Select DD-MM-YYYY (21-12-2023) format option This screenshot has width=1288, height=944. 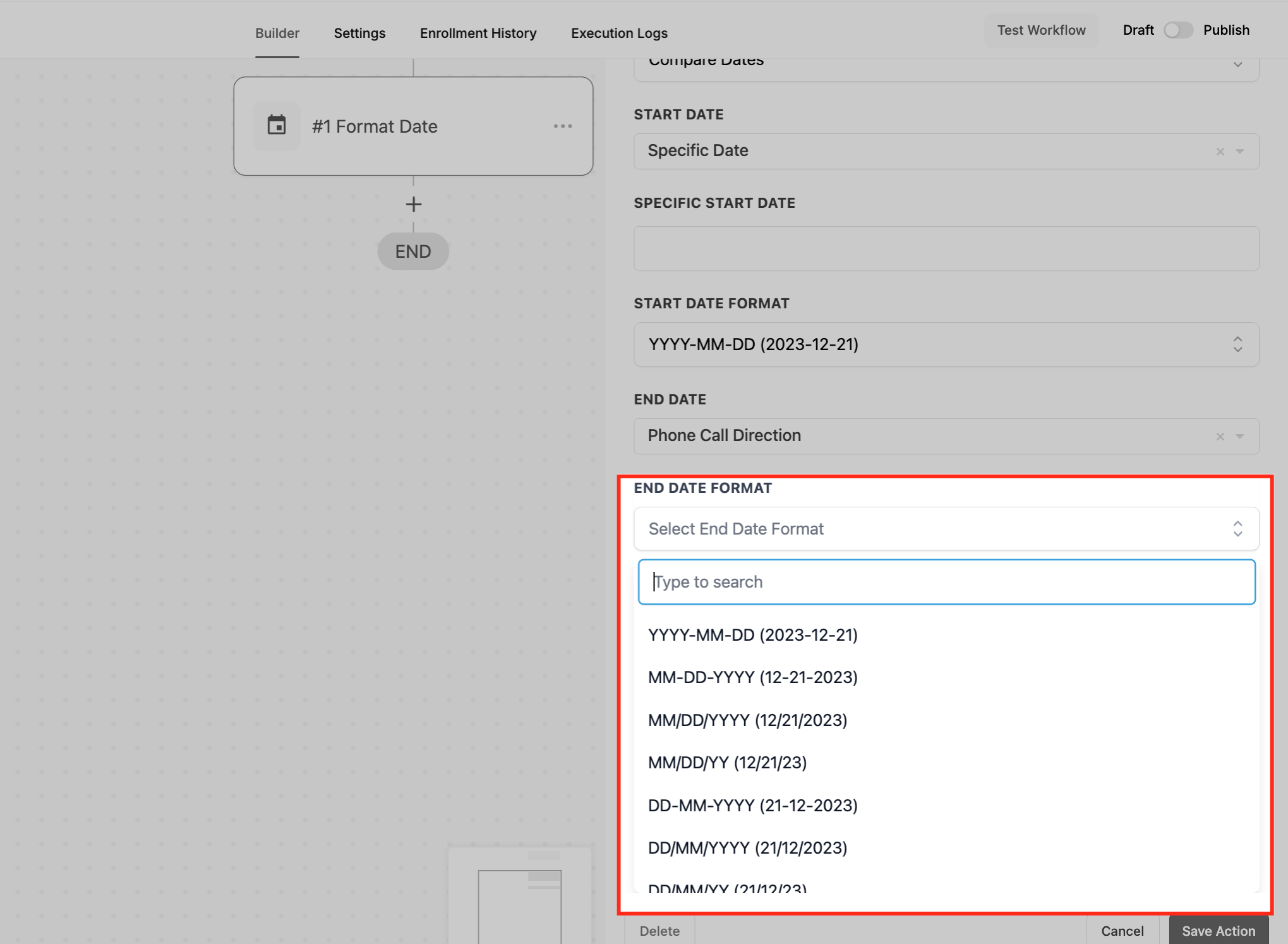(x=752, y=806)
